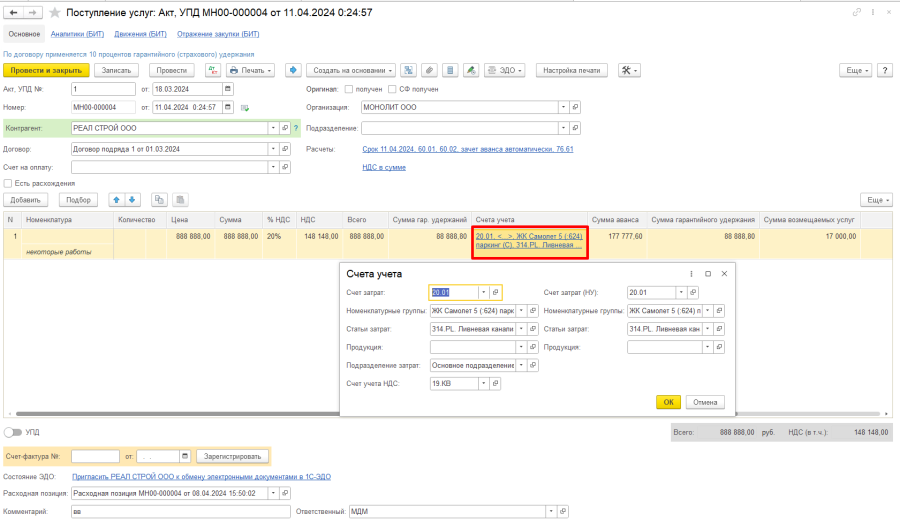Open calendar picker for Акт date 18.03.2024
Viewport: 900px width, 522px height.
click(x=228, y=89)
